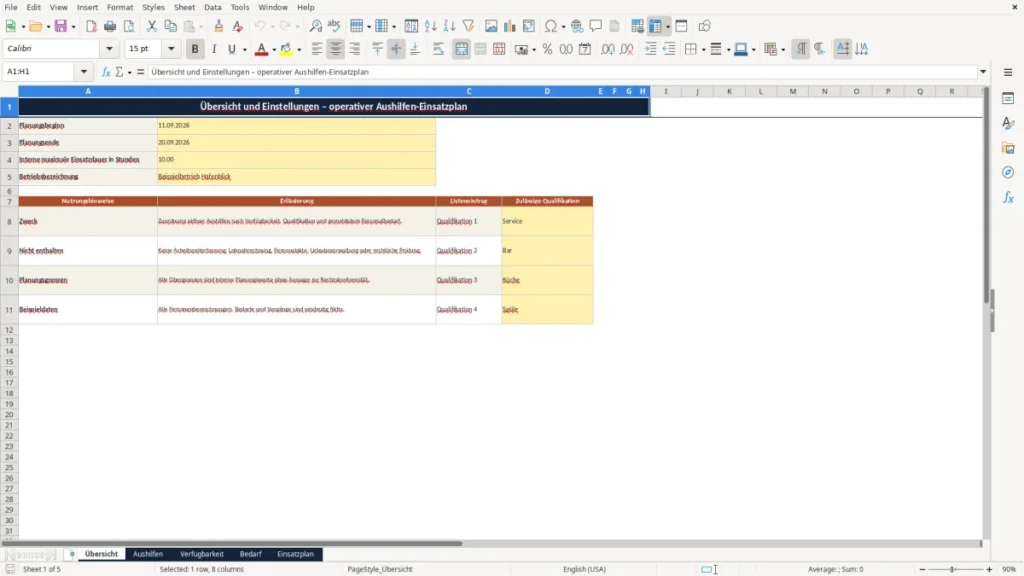Click the zoom in plus button
The image size is (1024, 576).
(x=989, y=569)
